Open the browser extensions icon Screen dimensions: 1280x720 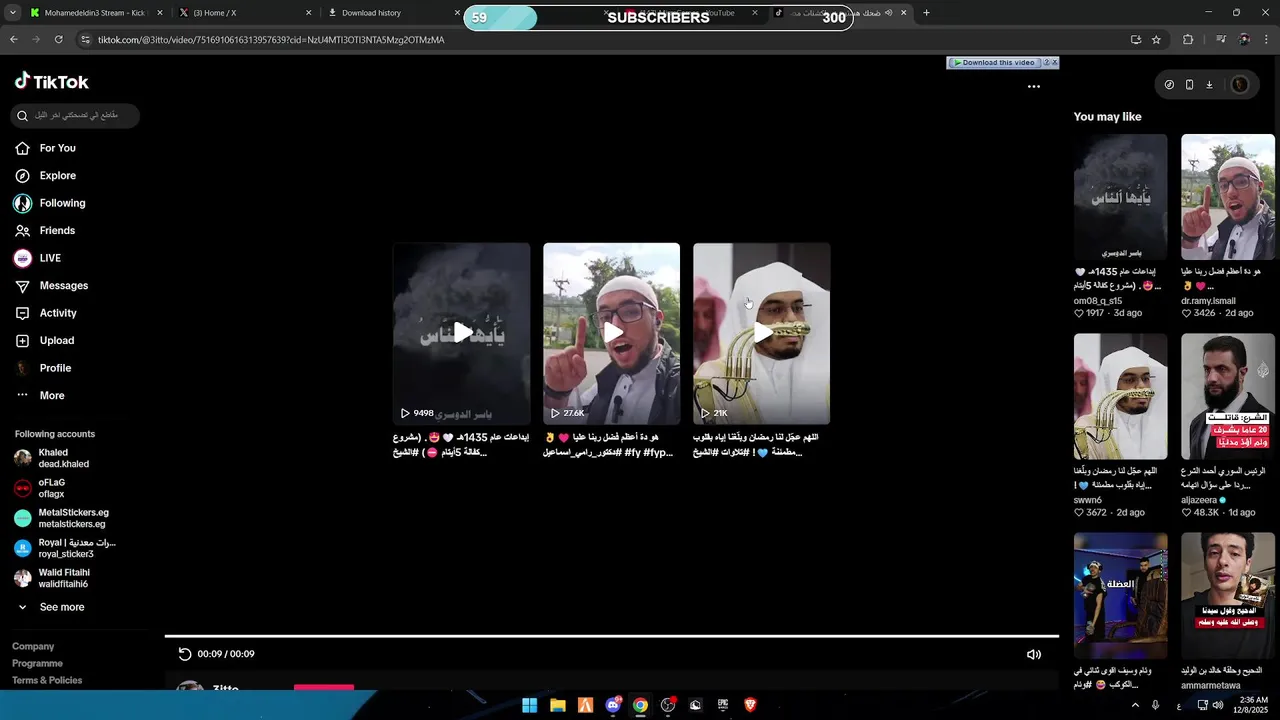(x=1188, y=40)
